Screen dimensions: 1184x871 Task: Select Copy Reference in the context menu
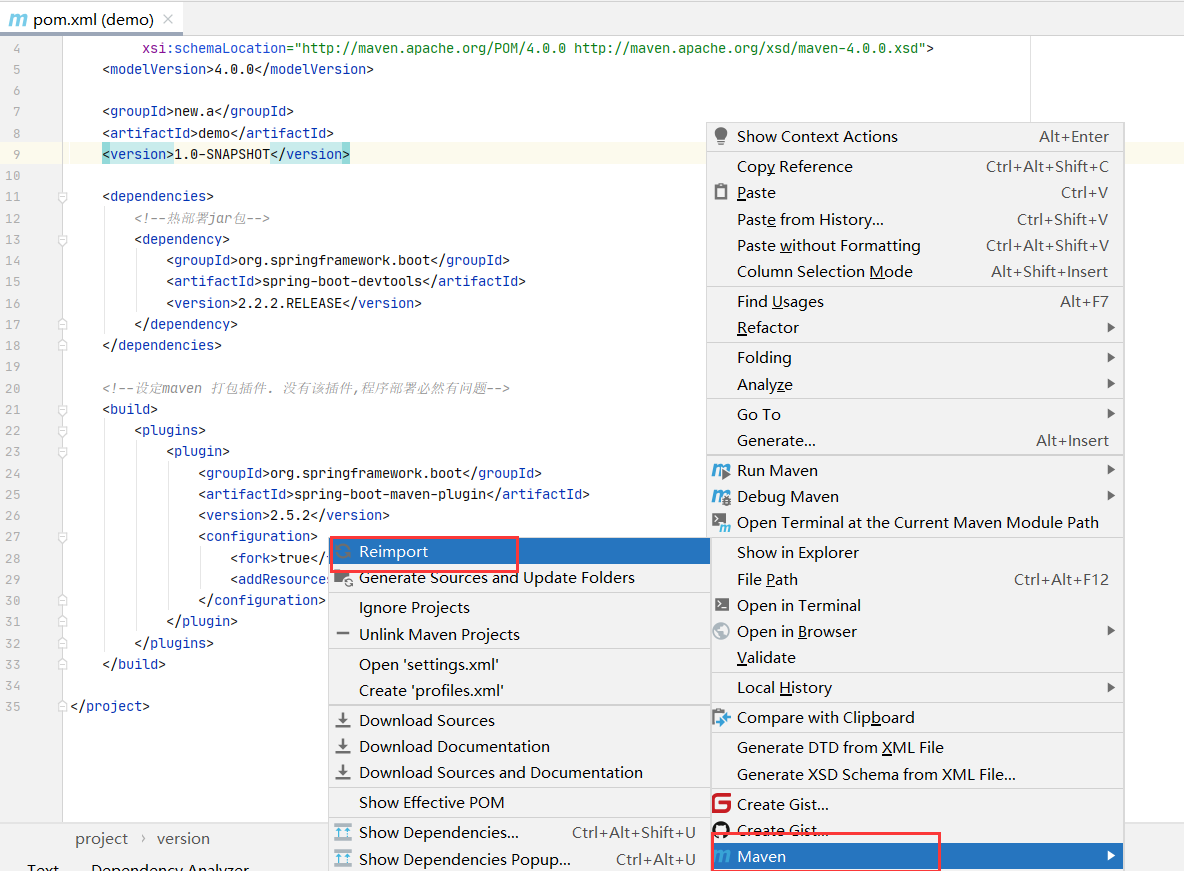tap(915, 166)
